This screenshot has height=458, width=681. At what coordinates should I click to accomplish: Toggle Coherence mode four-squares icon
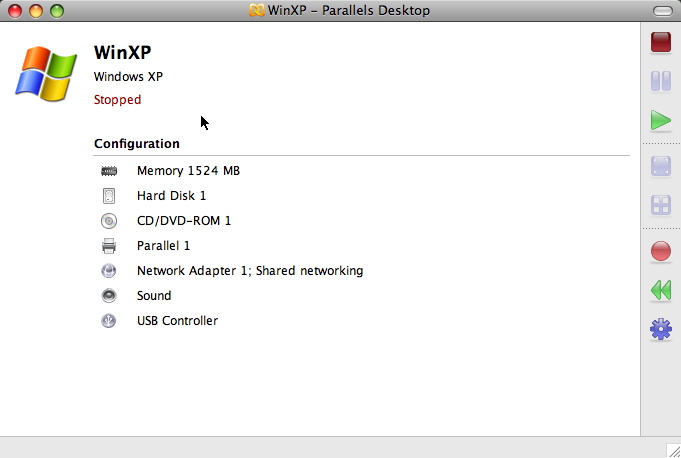661,205
